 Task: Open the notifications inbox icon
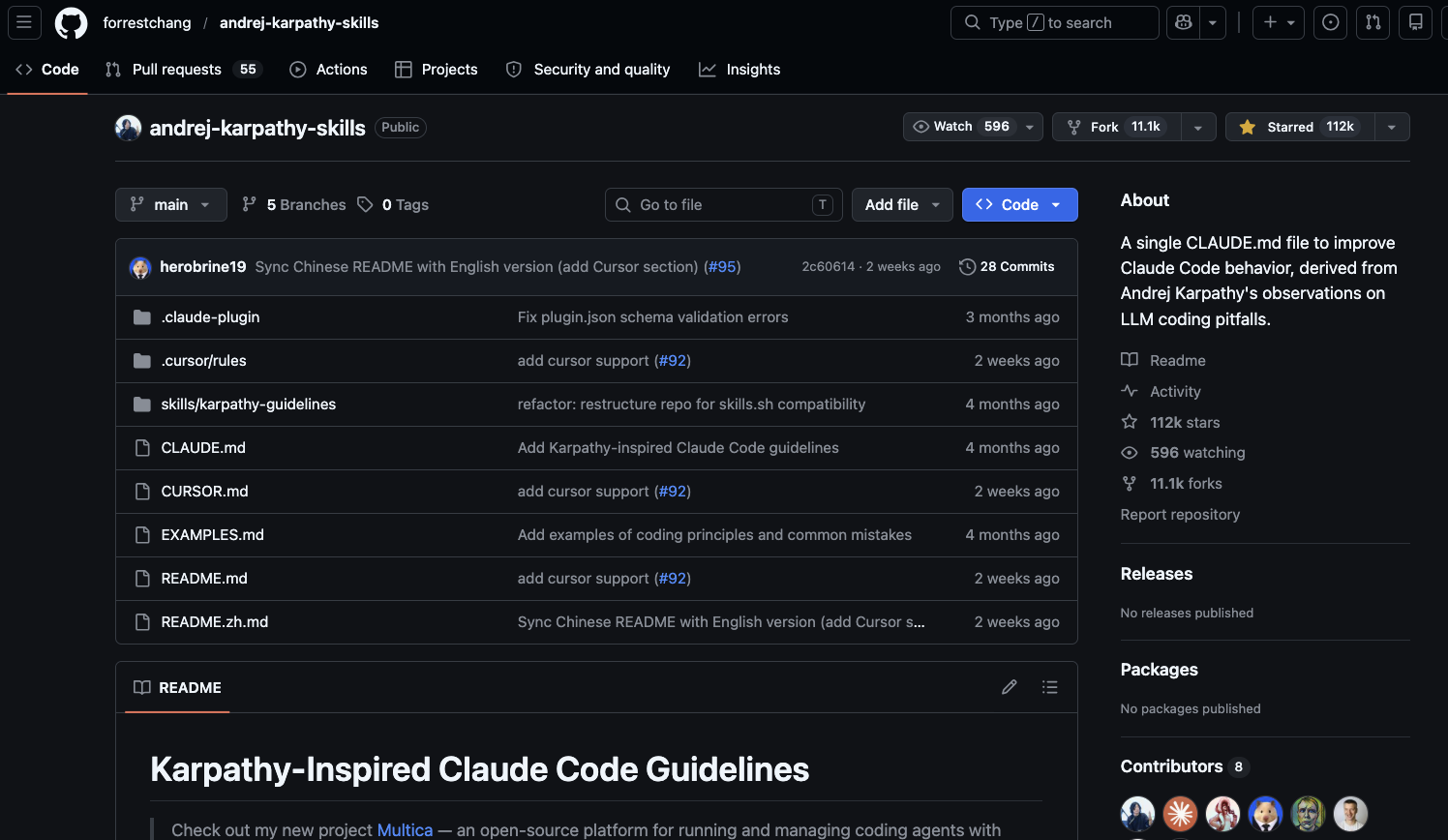coord(1416,22)
